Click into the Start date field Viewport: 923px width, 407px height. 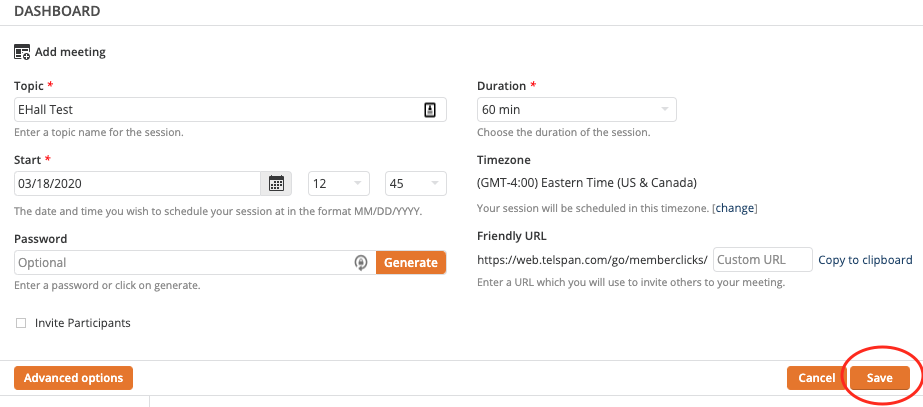(137, 184)
